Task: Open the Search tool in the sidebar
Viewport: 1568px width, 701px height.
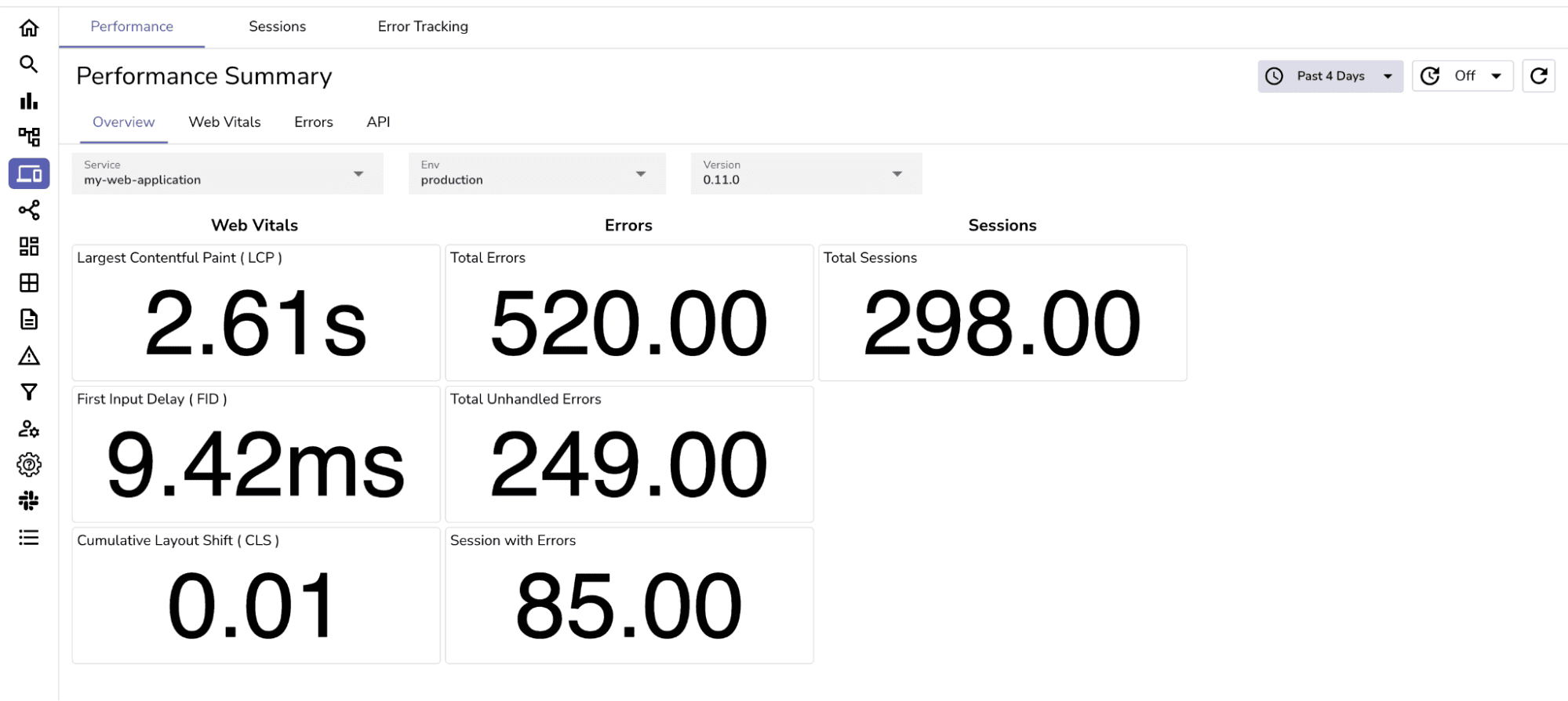Action: [x=29, y=64]
